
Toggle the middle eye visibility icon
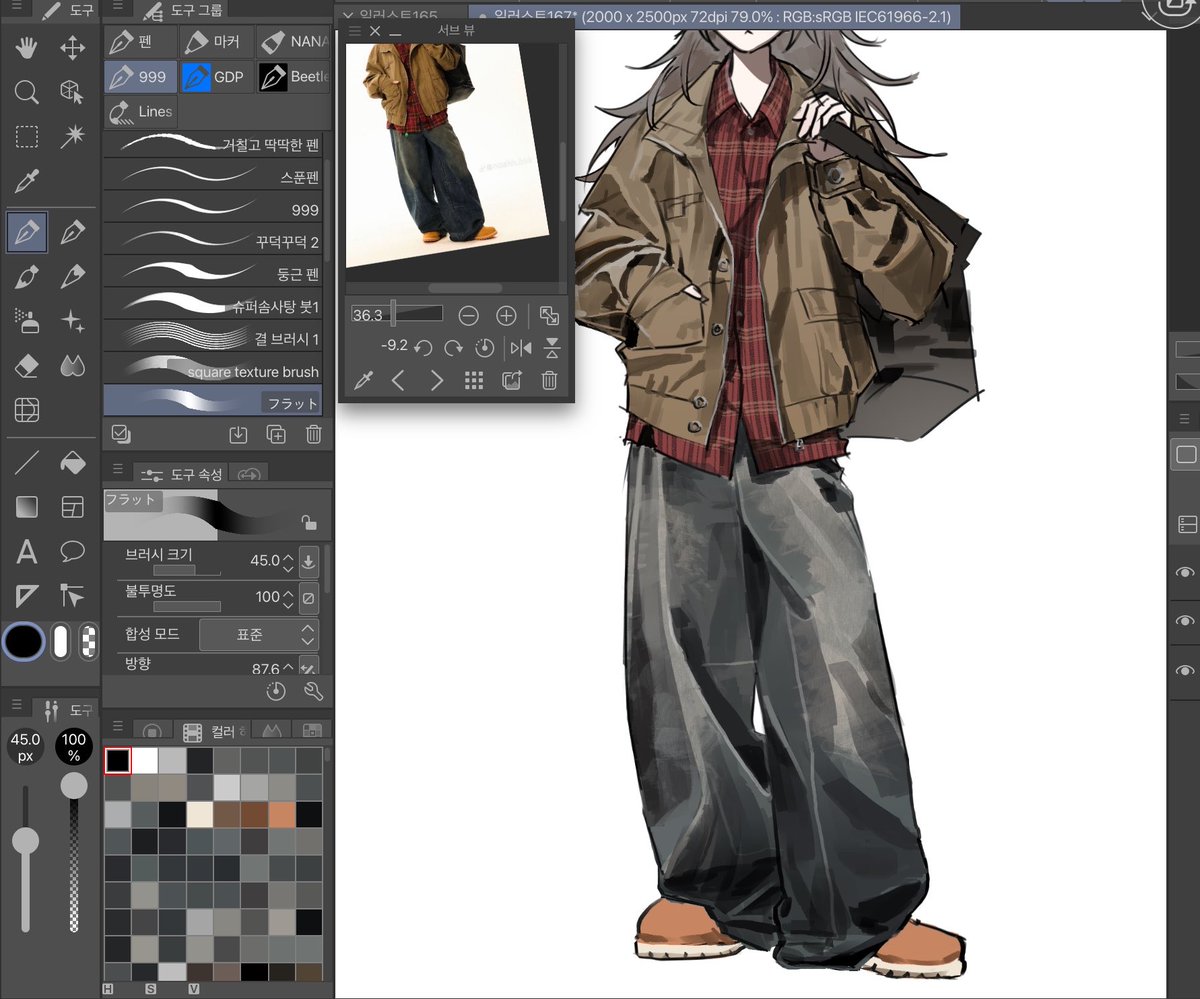pyautogui.click(x=1186, y=621)
